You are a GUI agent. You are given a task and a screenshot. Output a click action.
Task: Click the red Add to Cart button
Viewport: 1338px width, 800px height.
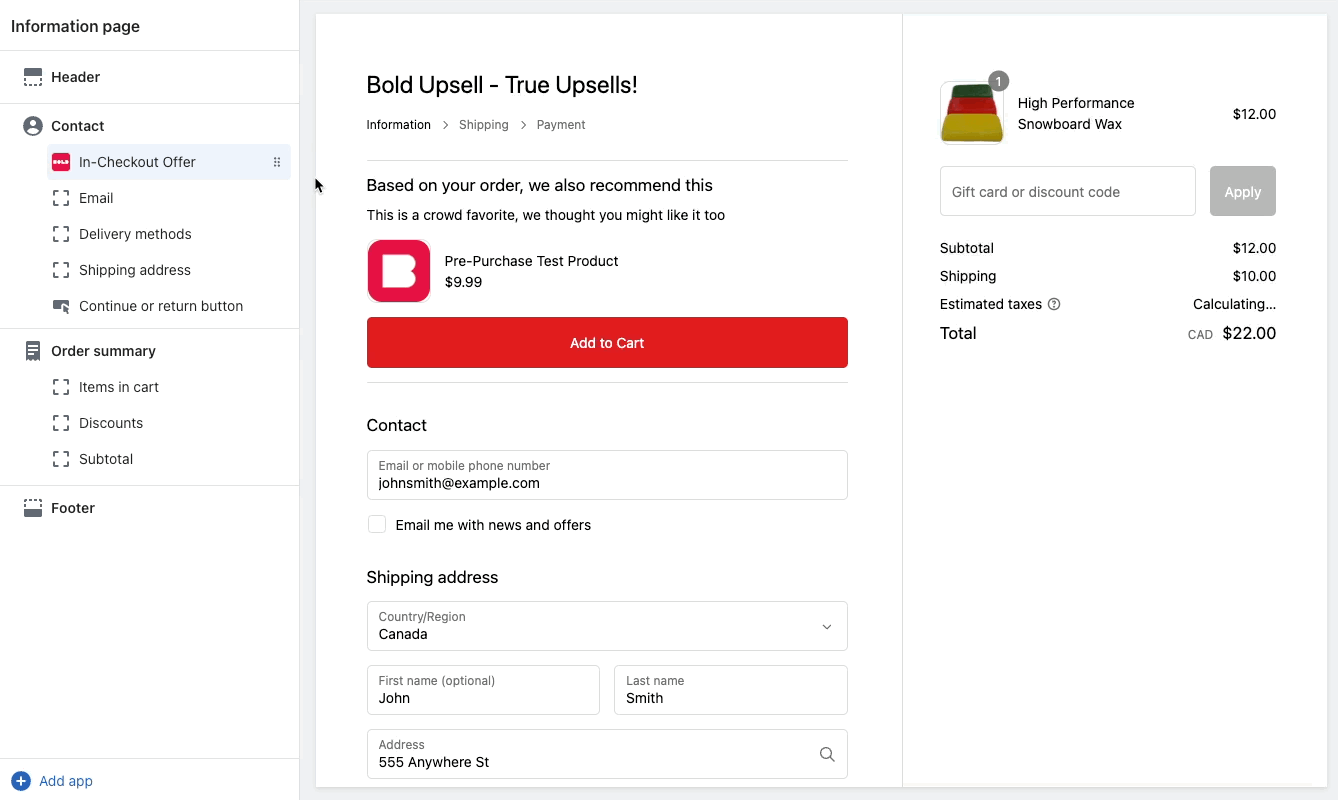tap(607, 343)
